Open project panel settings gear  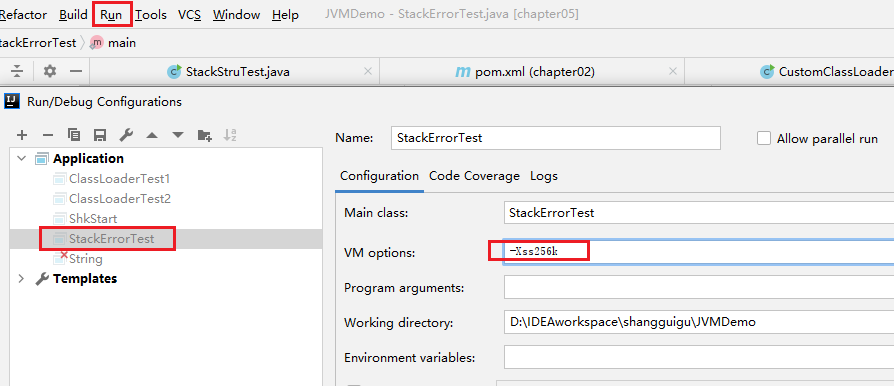(50, 71)
